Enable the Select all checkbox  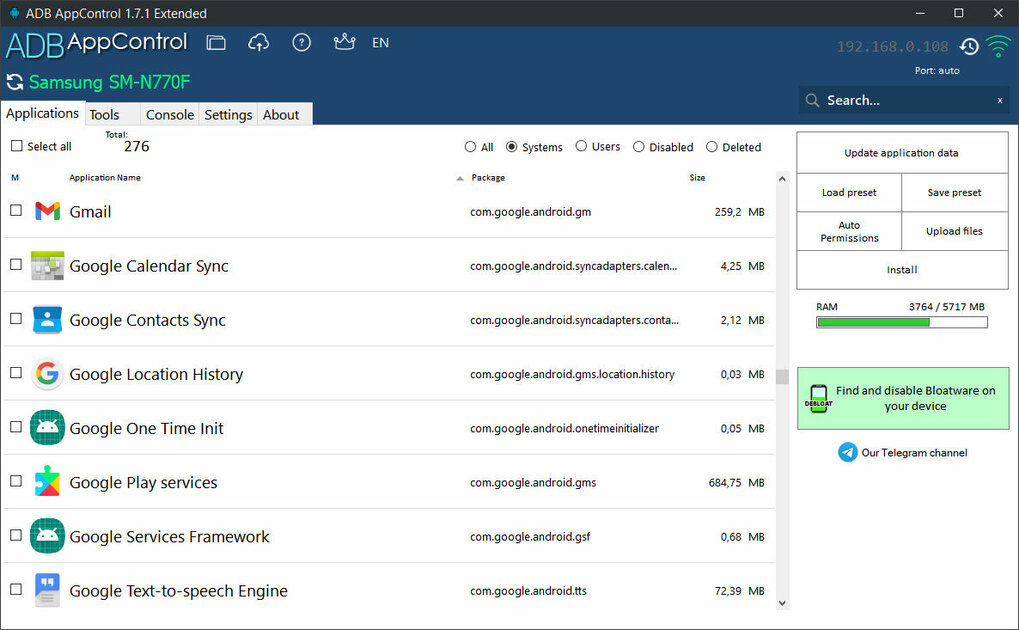[x=17, y=146]
